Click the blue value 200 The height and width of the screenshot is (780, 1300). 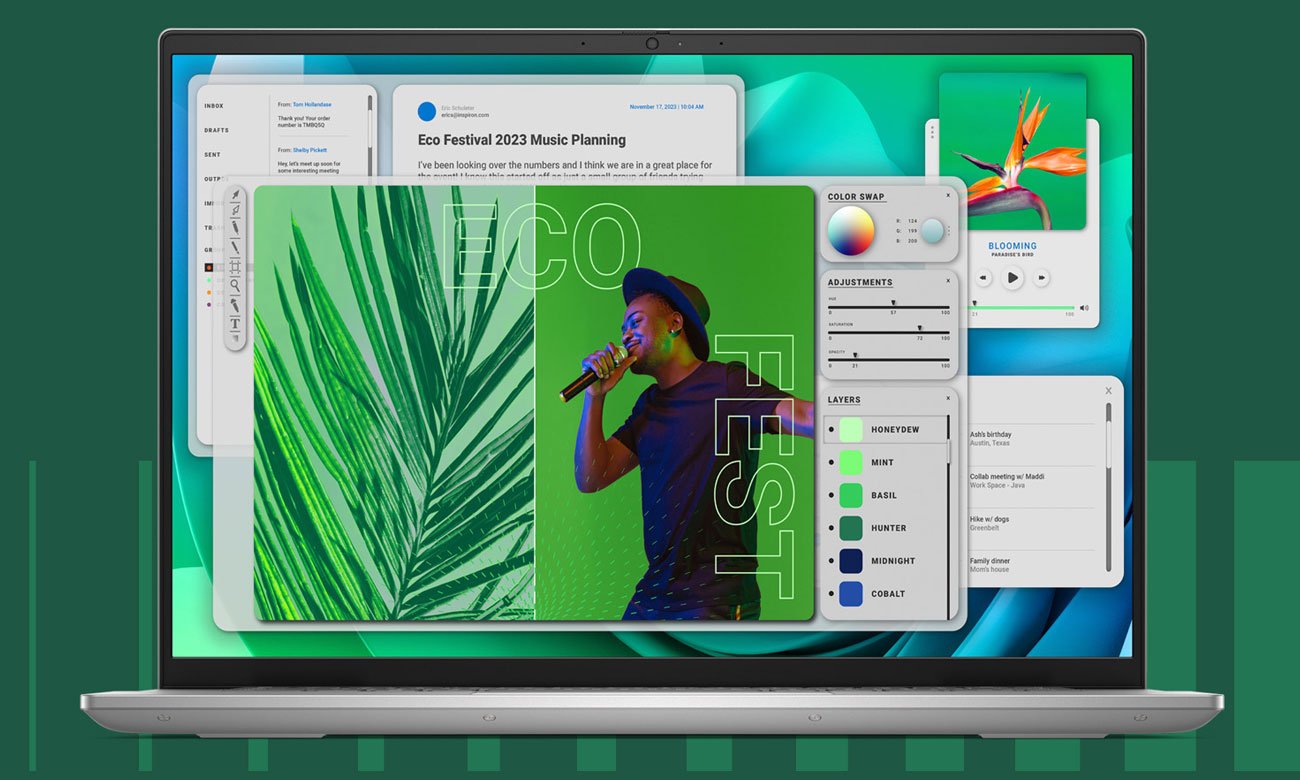(x=912, y=241)
